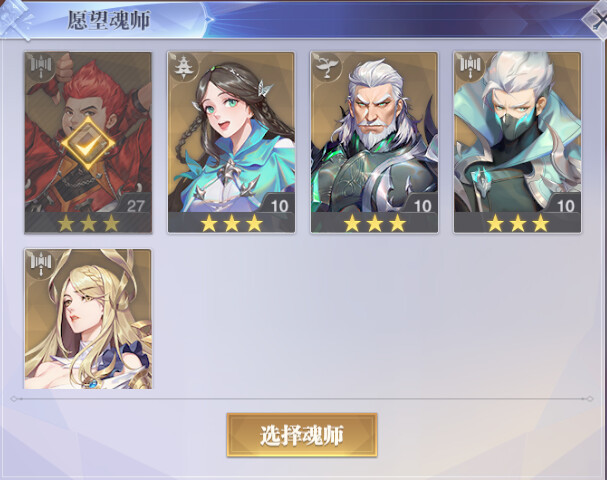The width and height of the screenshot is (607, 480).
Task: Click the 选择魂师 button
Action: coord(302,435)
